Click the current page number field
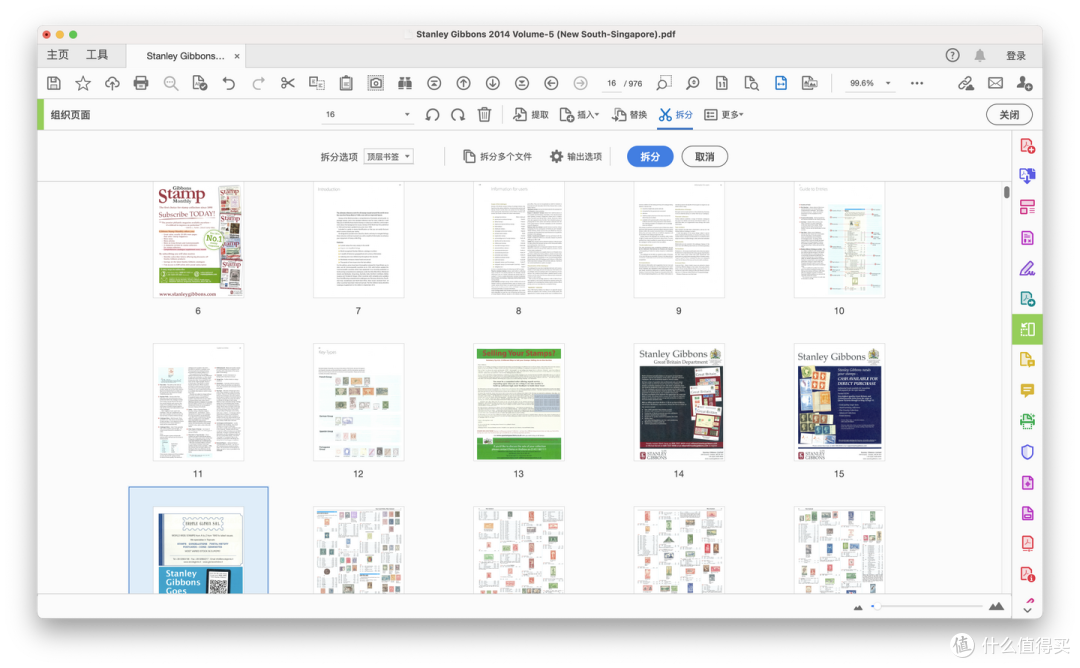This screenshot has height=668, width=1080. click(x=612, y=83)
